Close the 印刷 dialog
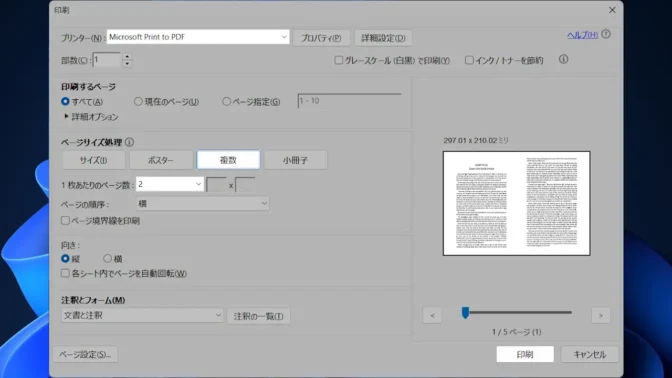This screenshot has width=672, height=378. [x=612, y=10]
